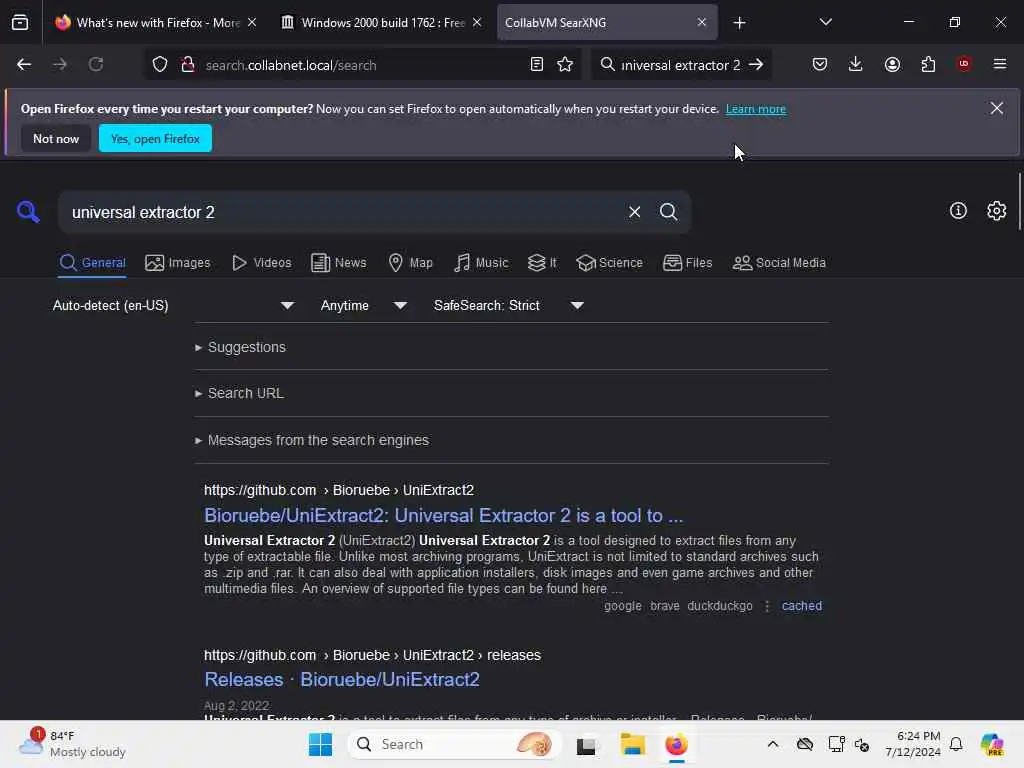Open Windows Start menu
Viewport: 1024px width, 768px height.
320,744
